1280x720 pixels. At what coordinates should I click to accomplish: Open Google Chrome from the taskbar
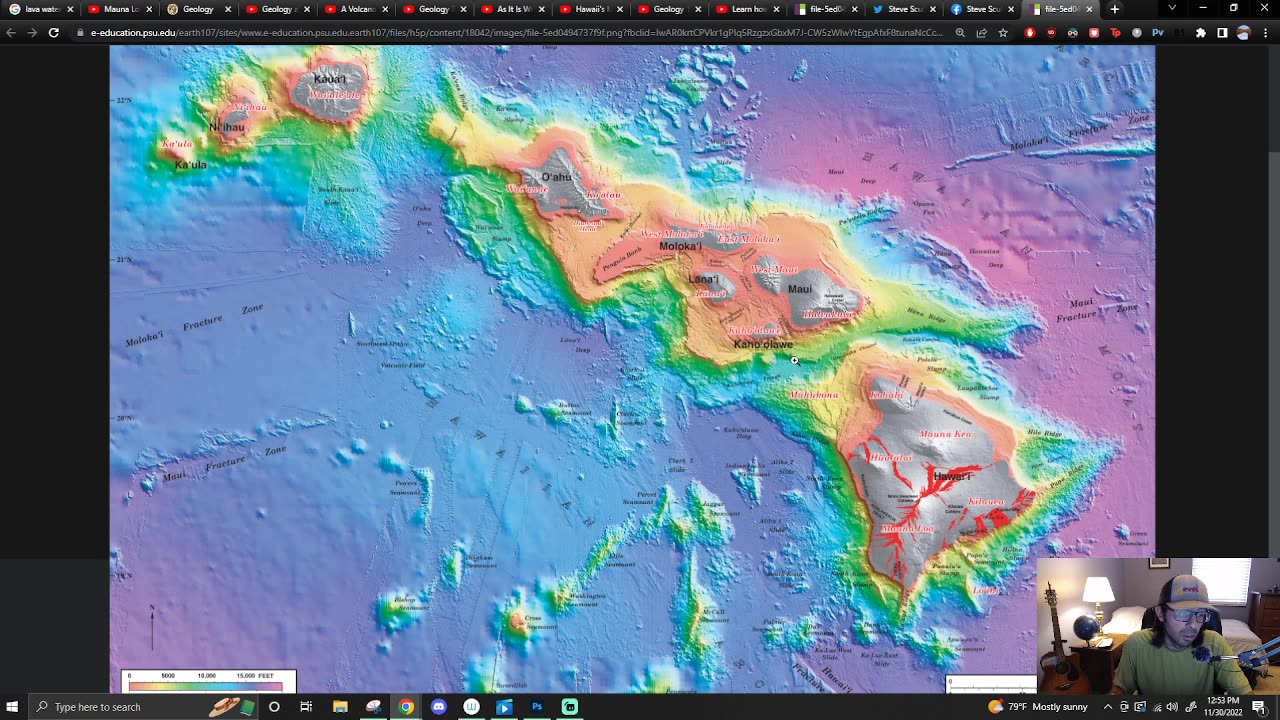click(x=406, y=707)
